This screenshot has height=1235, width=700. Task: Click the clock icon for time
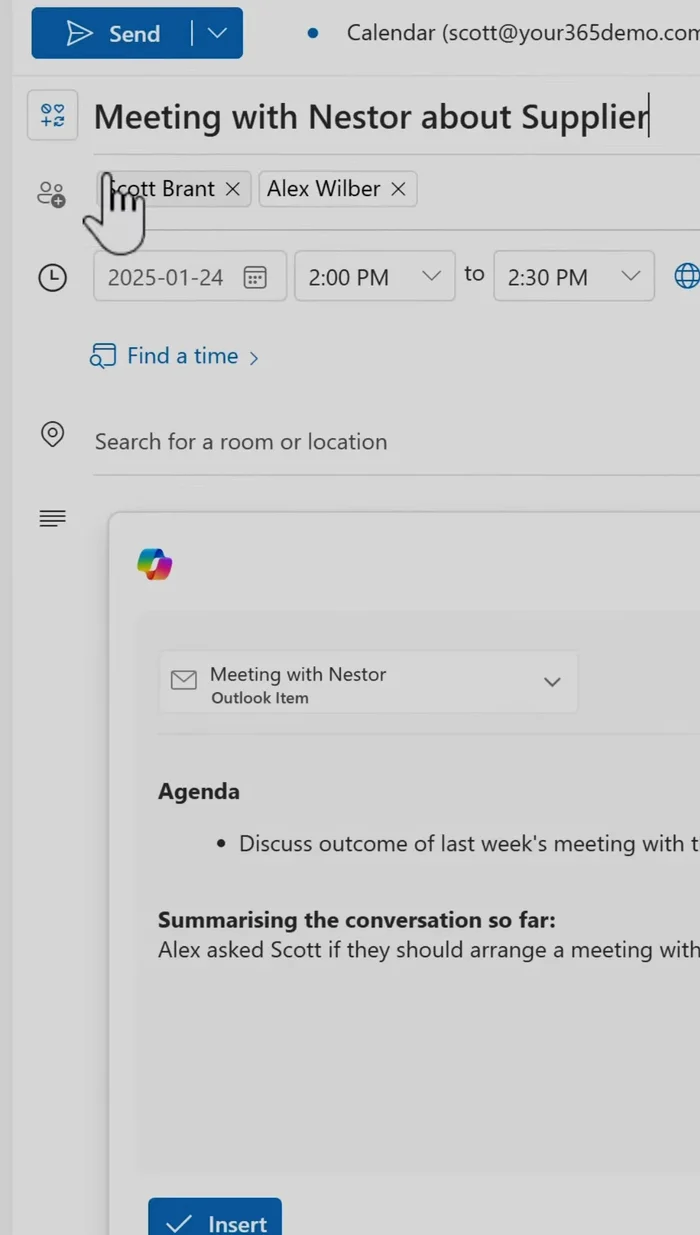coord(52,277)
